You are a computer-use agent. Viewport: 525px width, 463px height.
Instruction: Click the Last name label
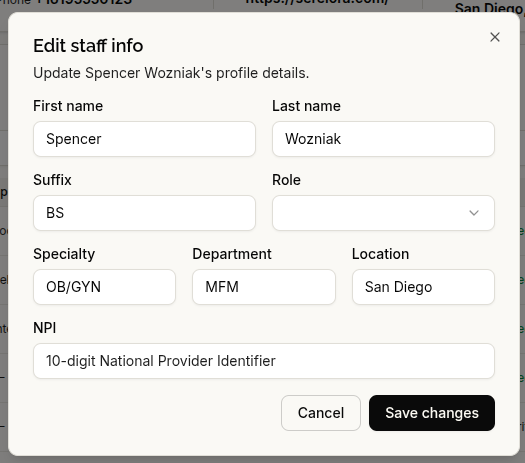[306, 106]
